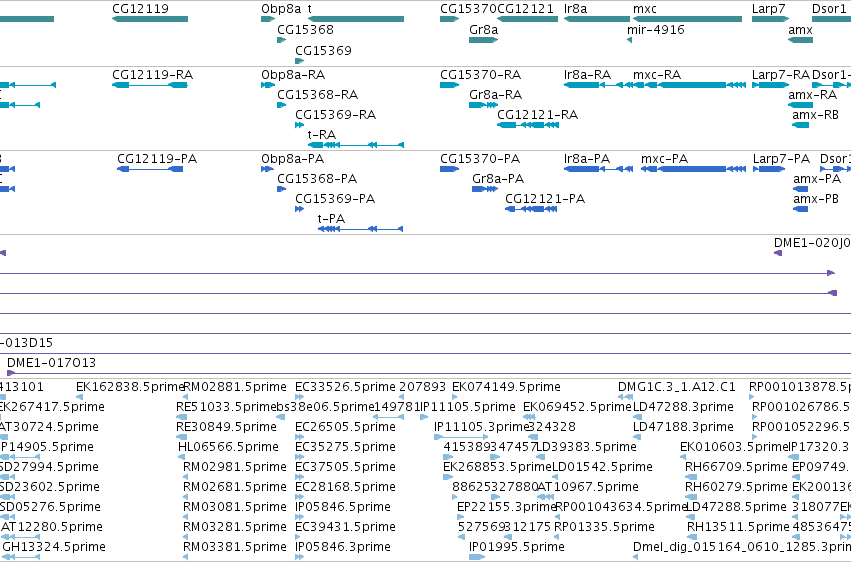Select the IP01995.5prime EST label
Viewport: 851px width, 562px height.
pyautogui.click(x=517, y=547)
